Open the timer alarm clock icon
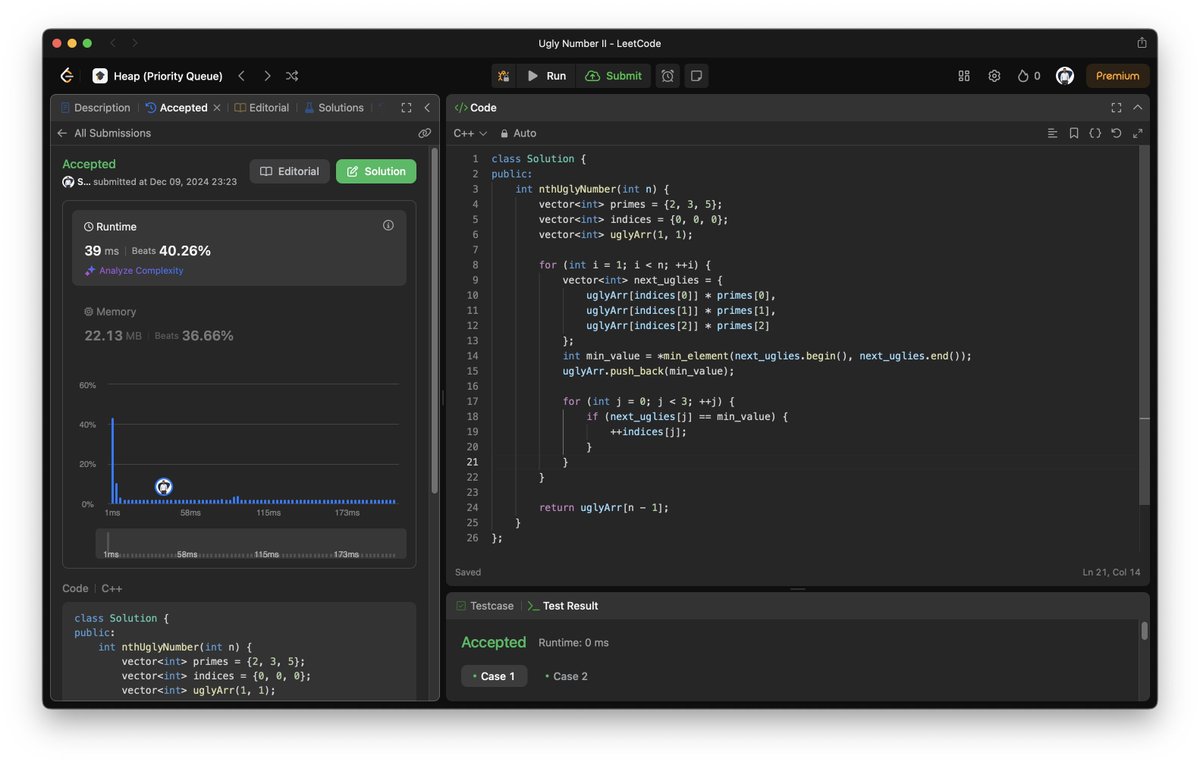 (668, 76)
